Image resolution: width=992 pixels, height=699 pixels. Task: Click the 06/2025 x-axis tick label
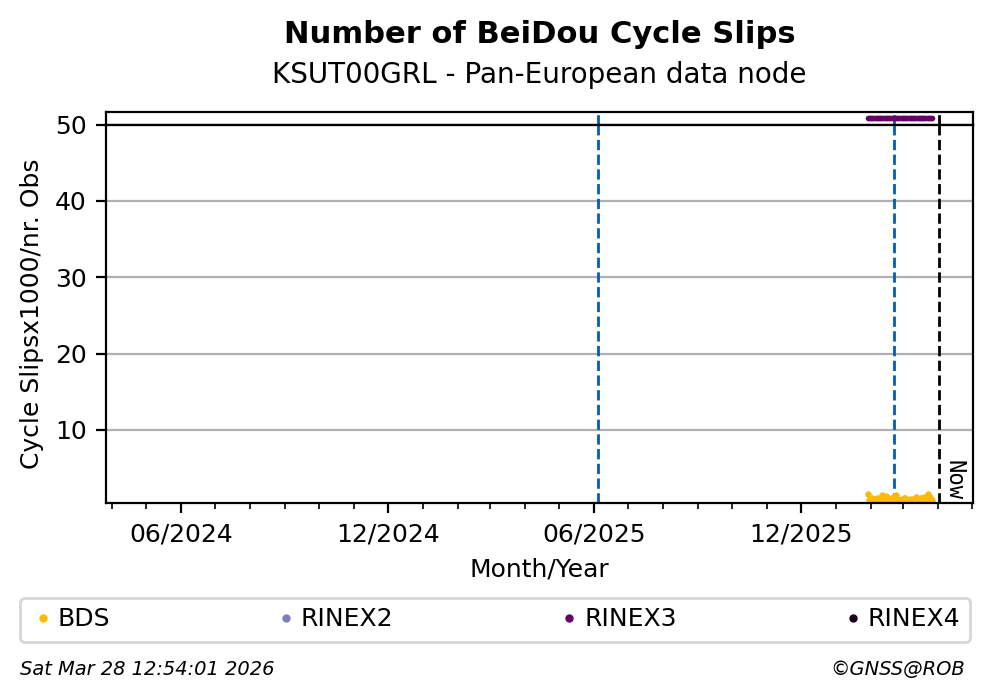594,534
